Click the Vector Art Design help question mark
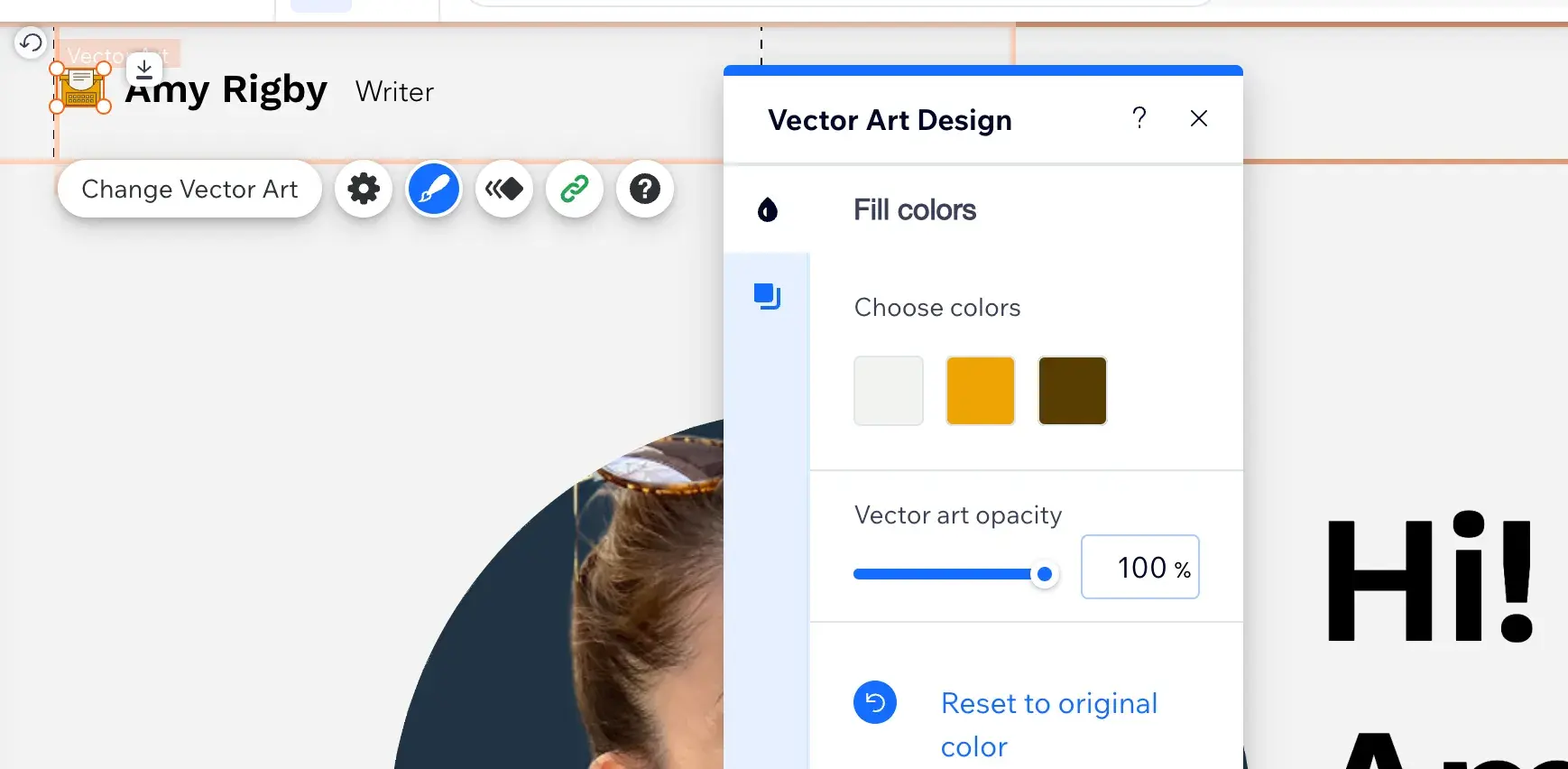 point(1139,118)
